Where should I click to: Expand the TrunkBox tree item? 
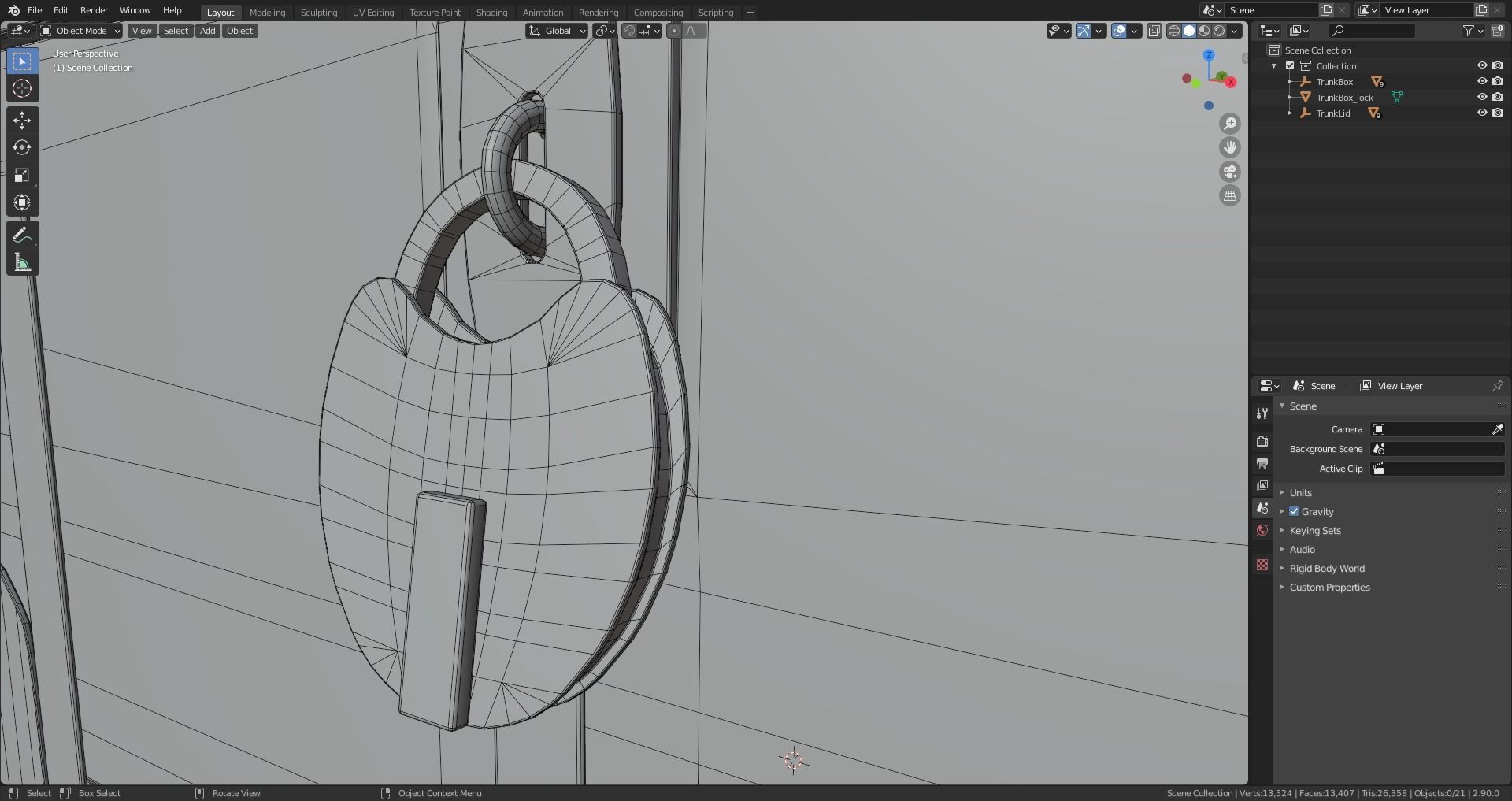coord(1289,82)
